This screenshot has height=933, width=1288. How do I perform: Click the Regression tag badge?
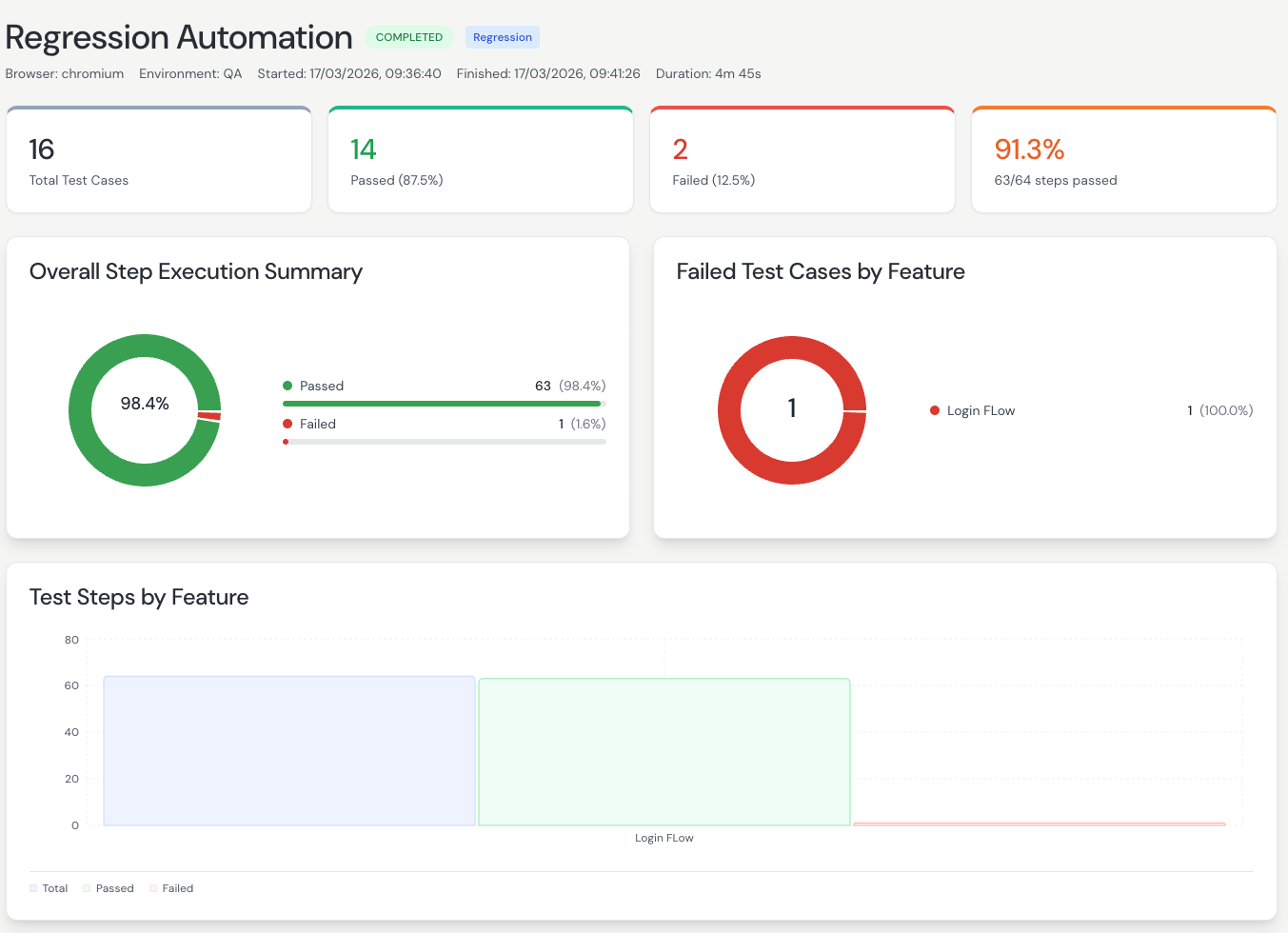(503, 37)
